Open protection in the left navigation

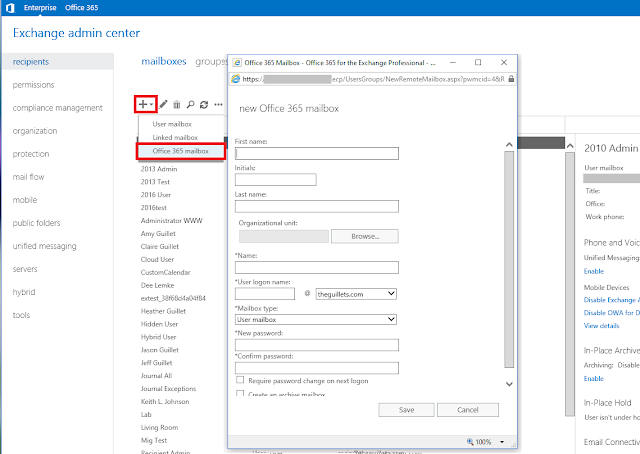click(x=31, y=154)
